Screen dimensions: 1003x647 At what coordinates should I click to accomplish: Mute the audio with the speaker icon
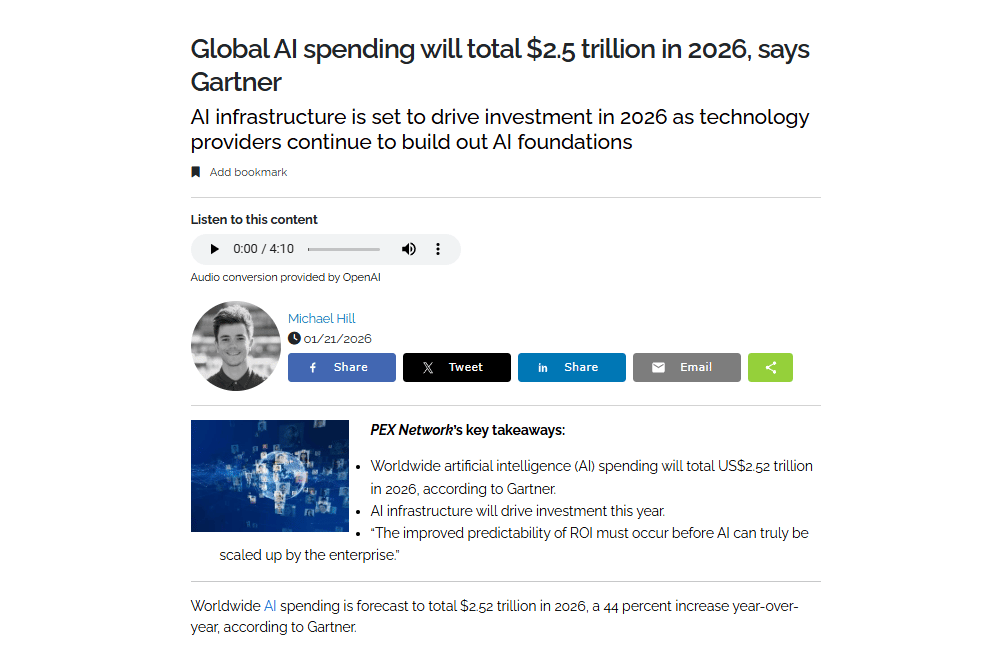point(409,249)
